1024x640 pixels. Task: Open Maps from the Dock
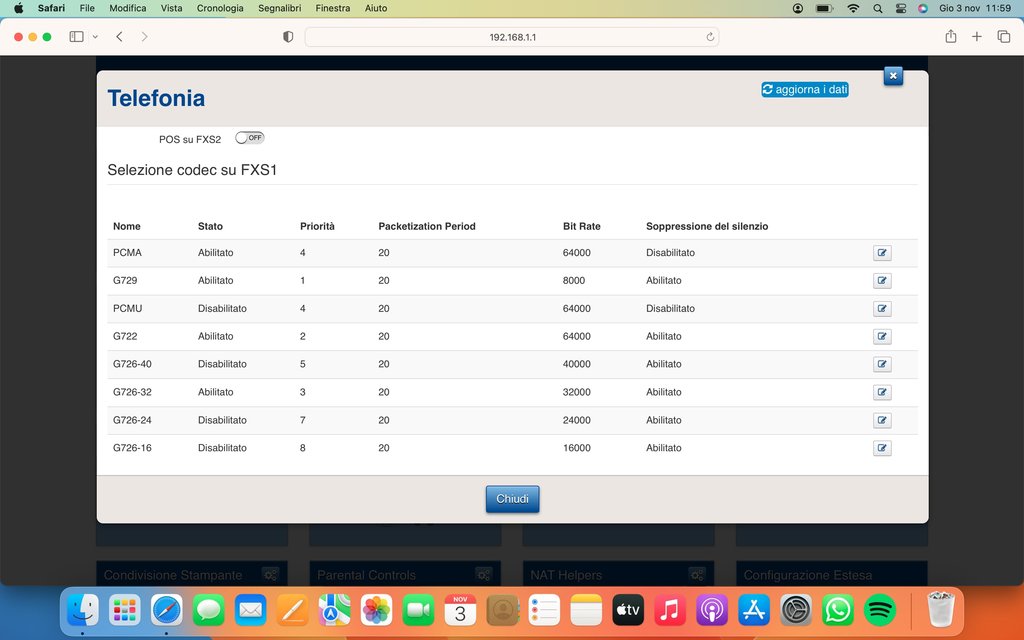coord(334,611)
